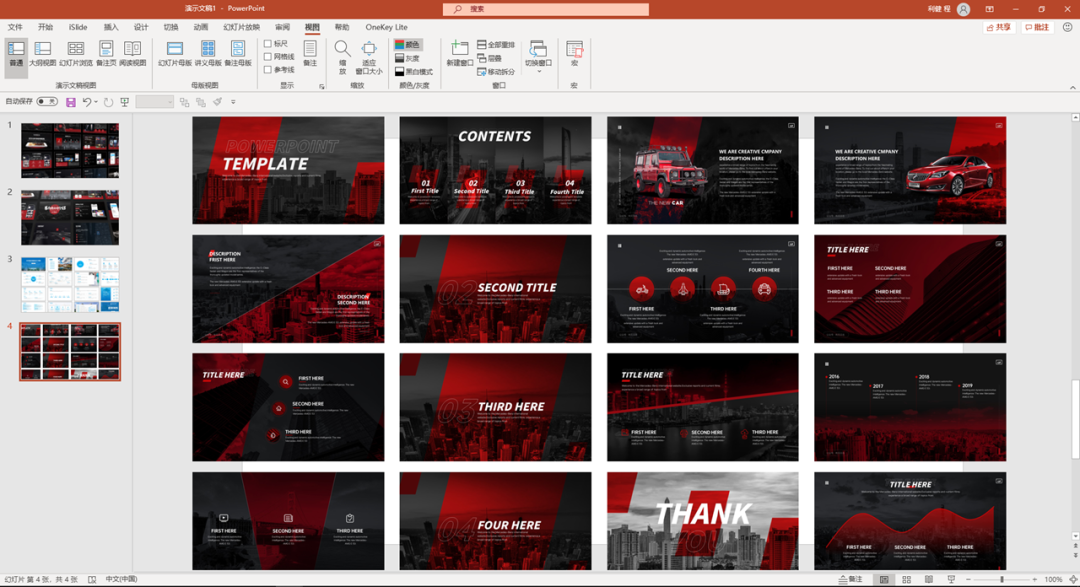Customize quick access toolbar dropdown
Viewport: 1080px width, 587px height.
click(233, 102)
